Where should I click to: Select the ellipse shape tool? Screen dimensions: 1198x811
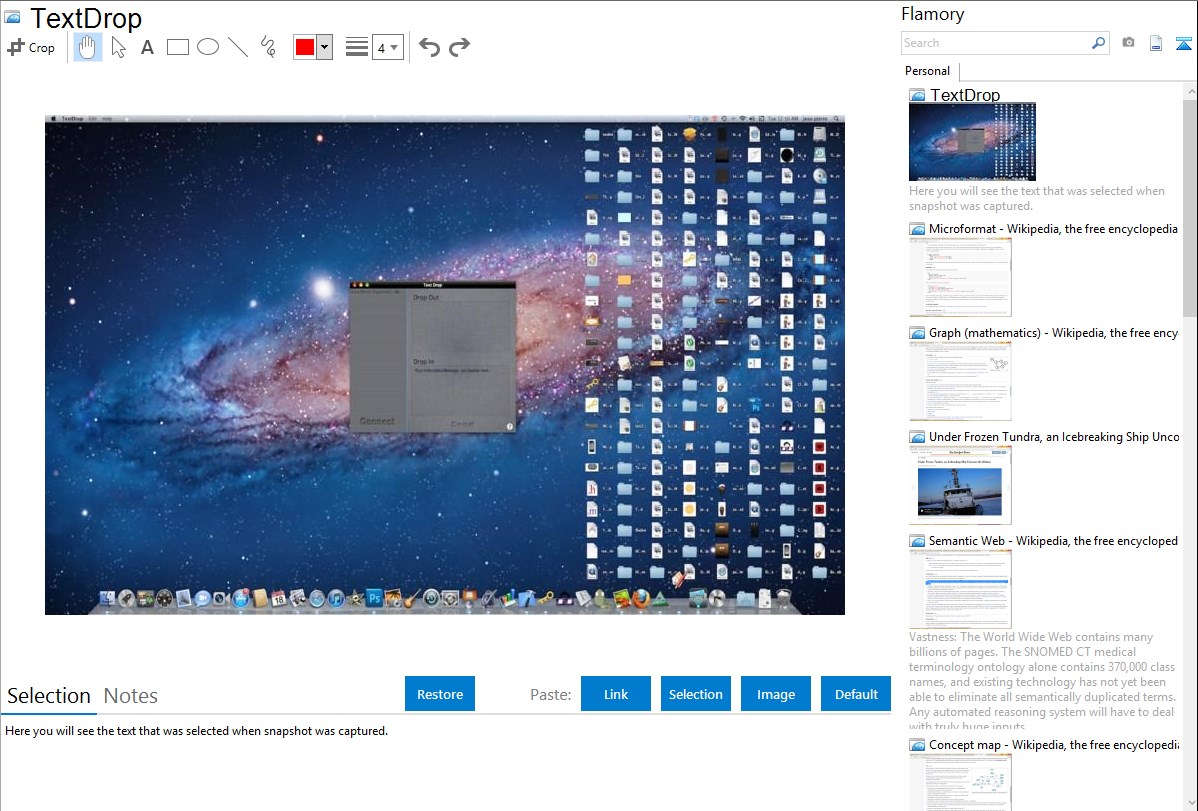(208, 47)
